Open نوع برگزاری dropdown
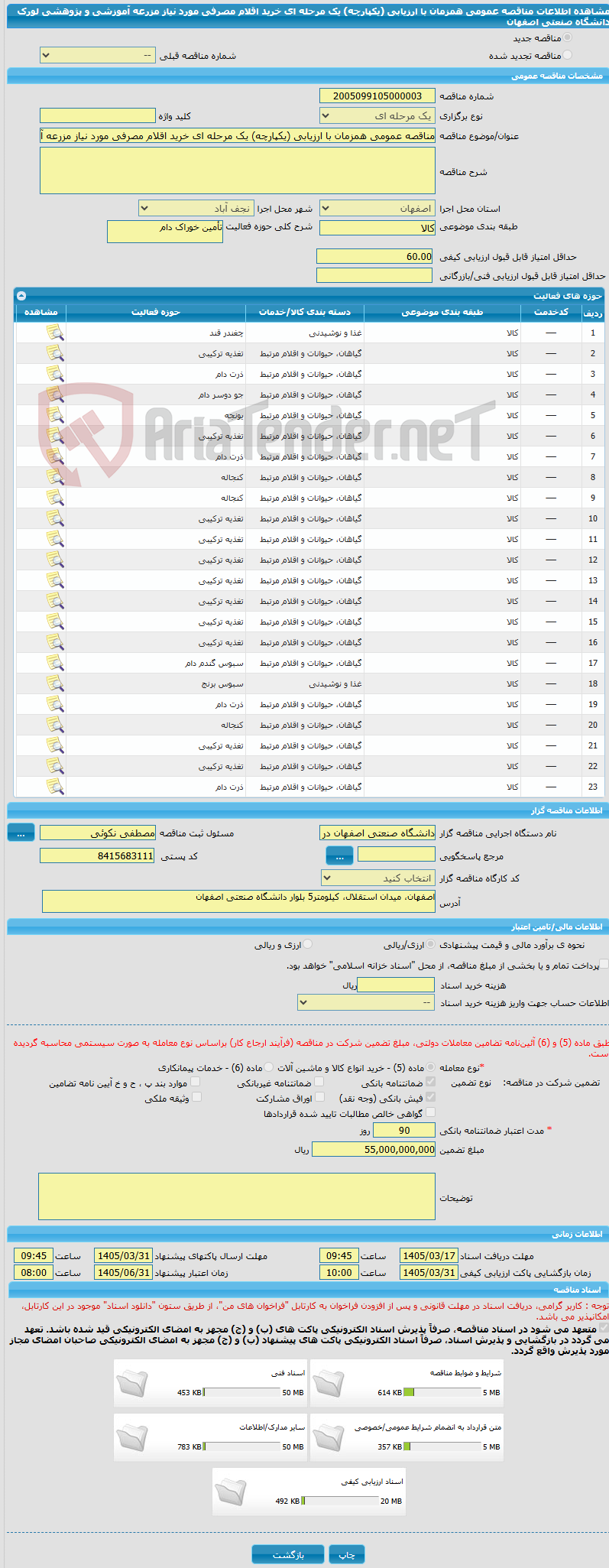This screenshot has height=1568, width=609. (377, 116)
